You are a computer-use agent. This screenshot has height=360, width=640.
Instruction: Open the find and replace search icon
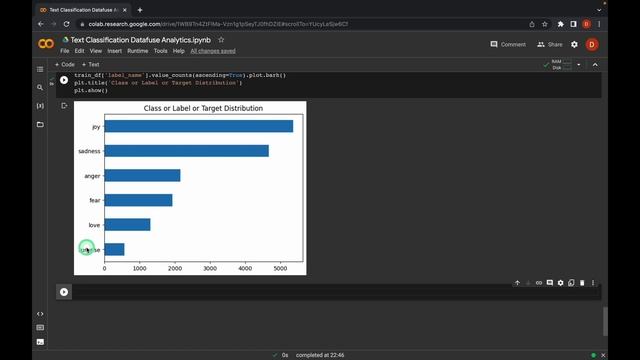tap(40, 87)
